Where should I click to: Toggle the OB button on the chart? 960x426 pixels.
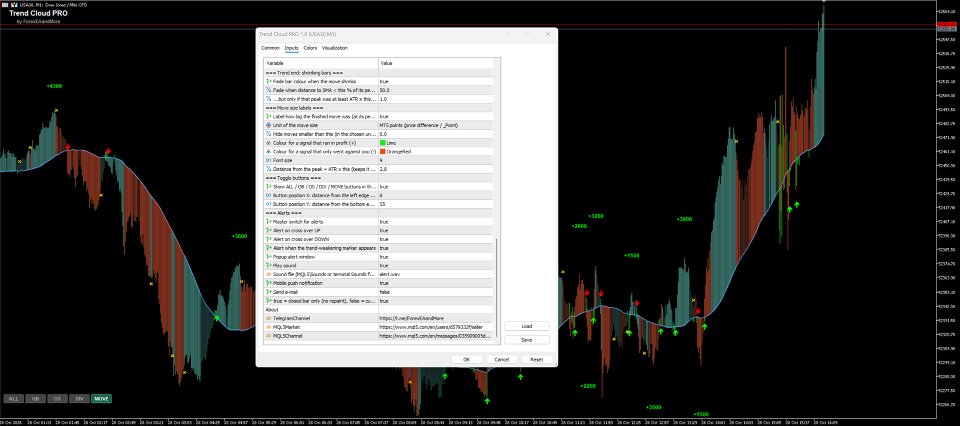(x=36, y=399)
